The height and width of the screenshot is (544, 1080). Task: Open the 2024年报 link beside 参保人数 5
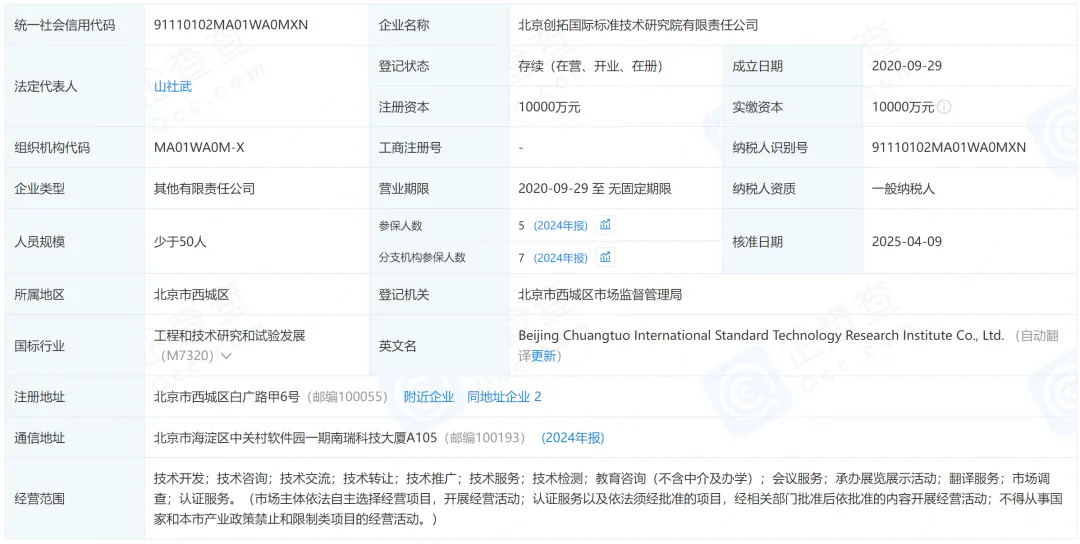click(561, 225)
